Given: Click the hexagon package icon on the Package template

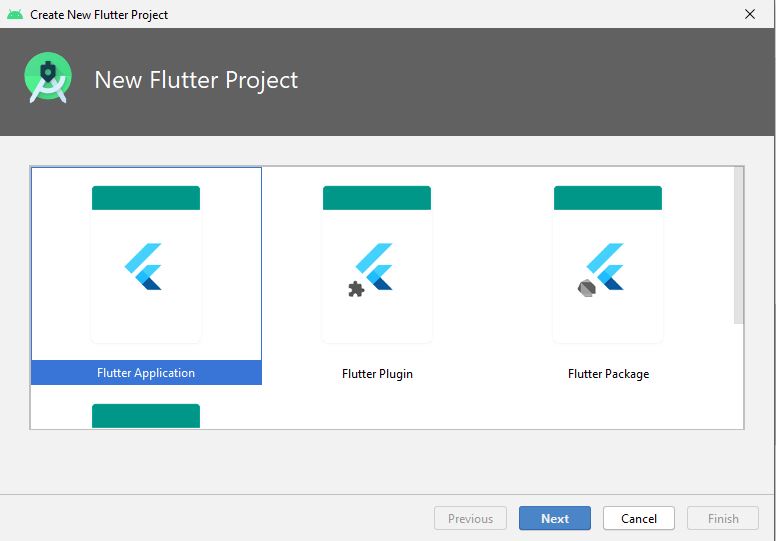Looking at the screenshot, I should coord(586,289).
